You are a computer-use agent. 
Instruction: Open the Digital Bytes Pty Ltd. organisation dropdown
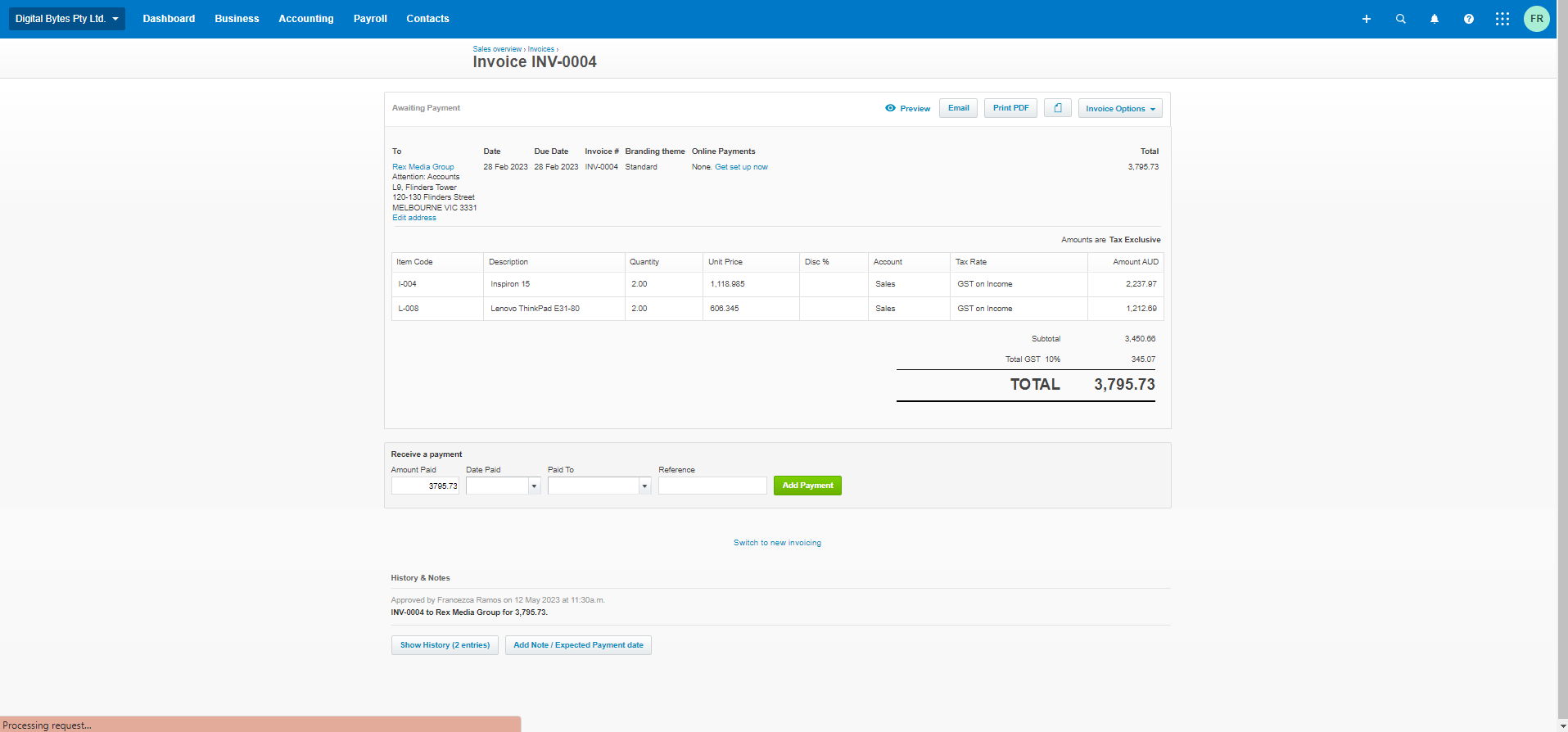click(67, 19)
